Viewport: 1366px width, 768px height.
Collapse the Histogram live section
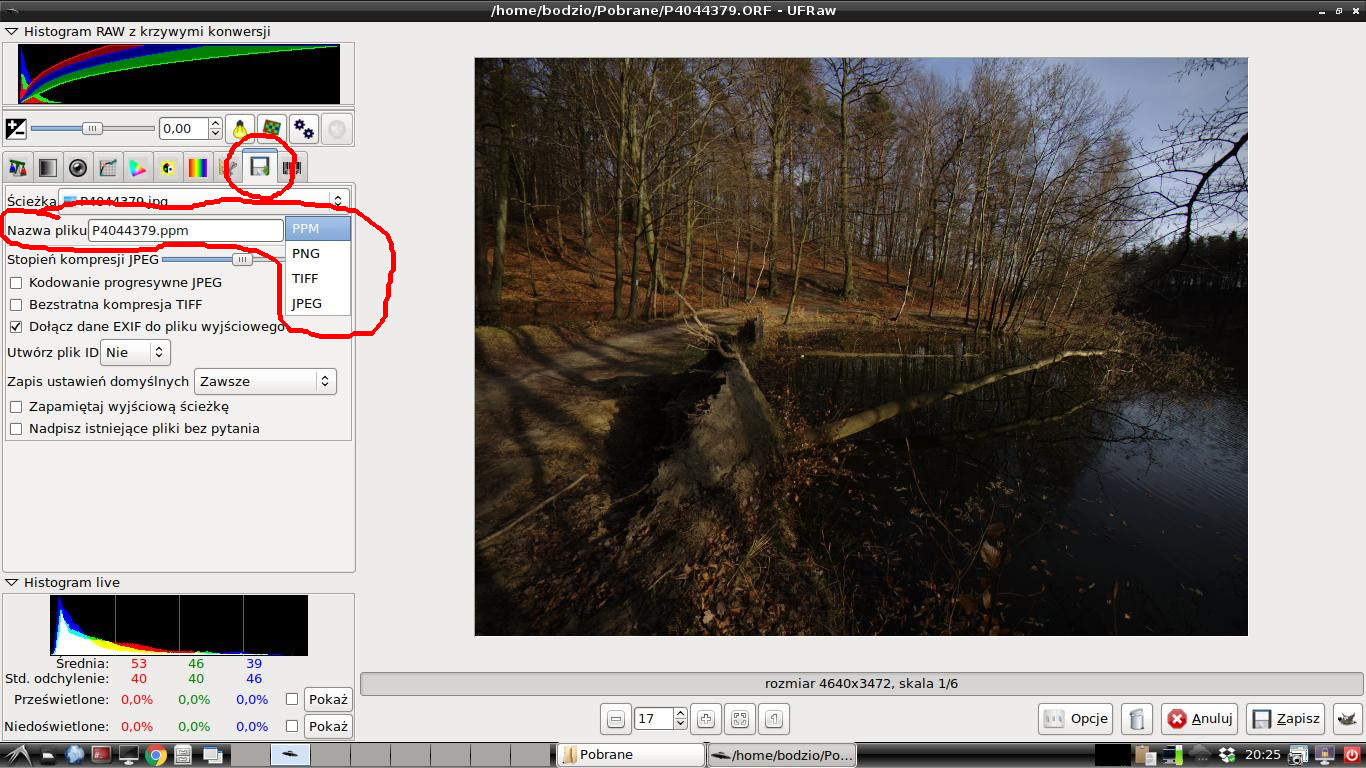(x=12, y=582)
